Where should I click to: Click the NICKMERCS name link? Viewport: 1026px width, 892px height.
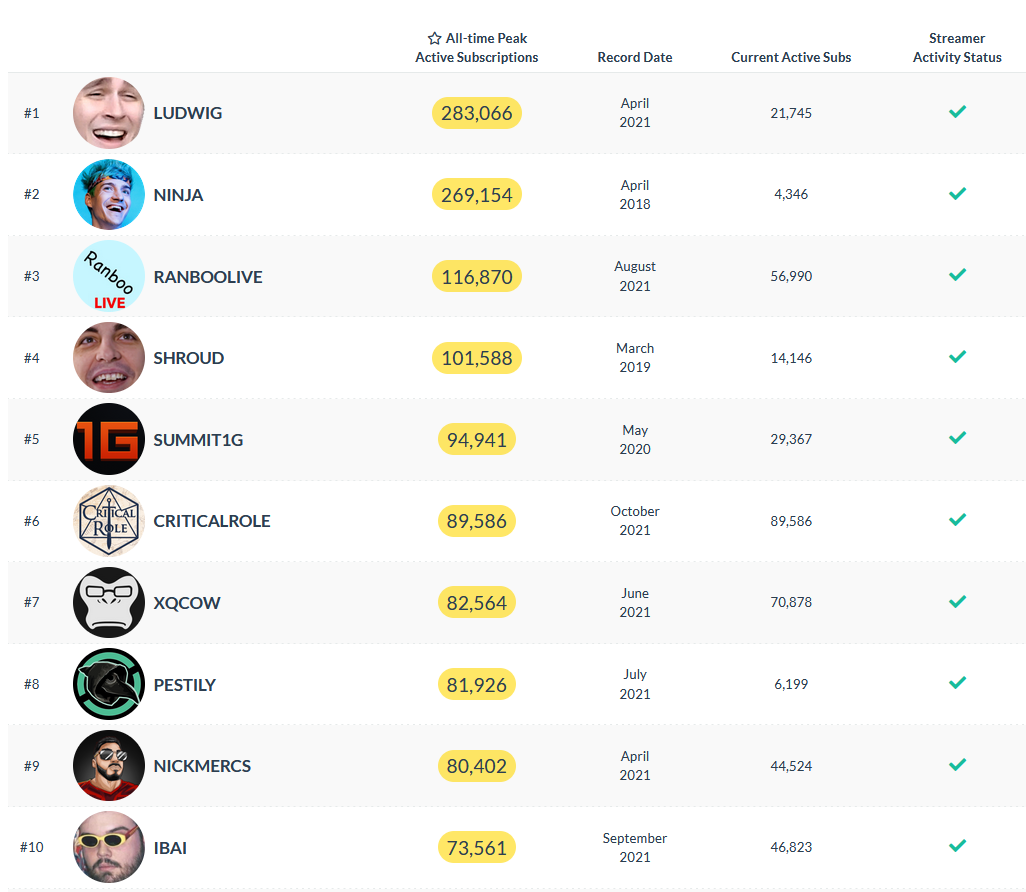pyautogui.click(x=202, y=765)
